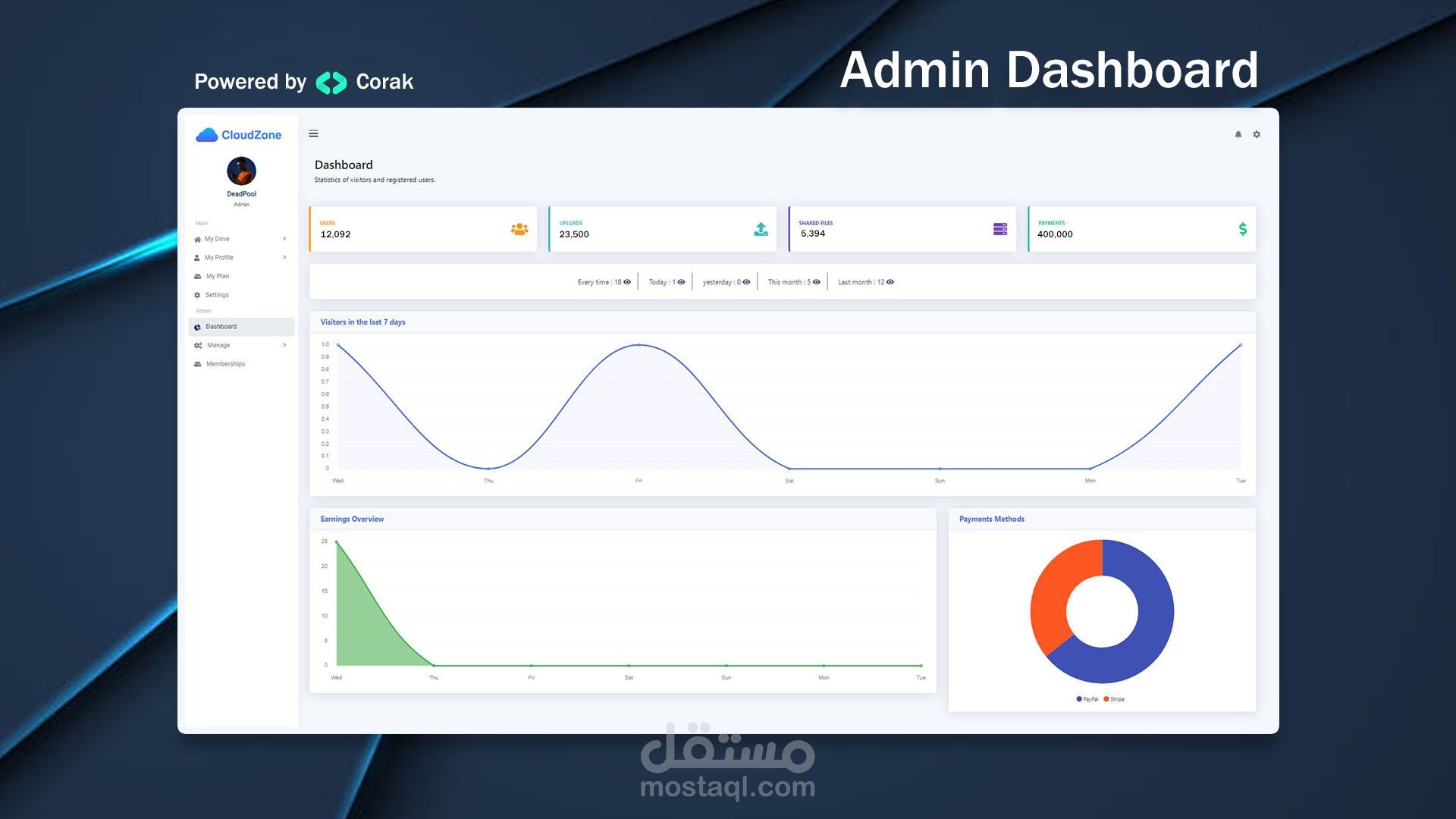Expand the My Profile submenu chevron
1456x819 pixels.
click(x=284, y=258)
